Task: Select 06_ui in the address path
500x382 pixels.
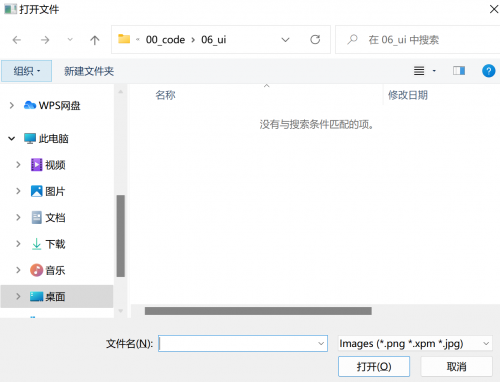Action: tap(214, 40)
